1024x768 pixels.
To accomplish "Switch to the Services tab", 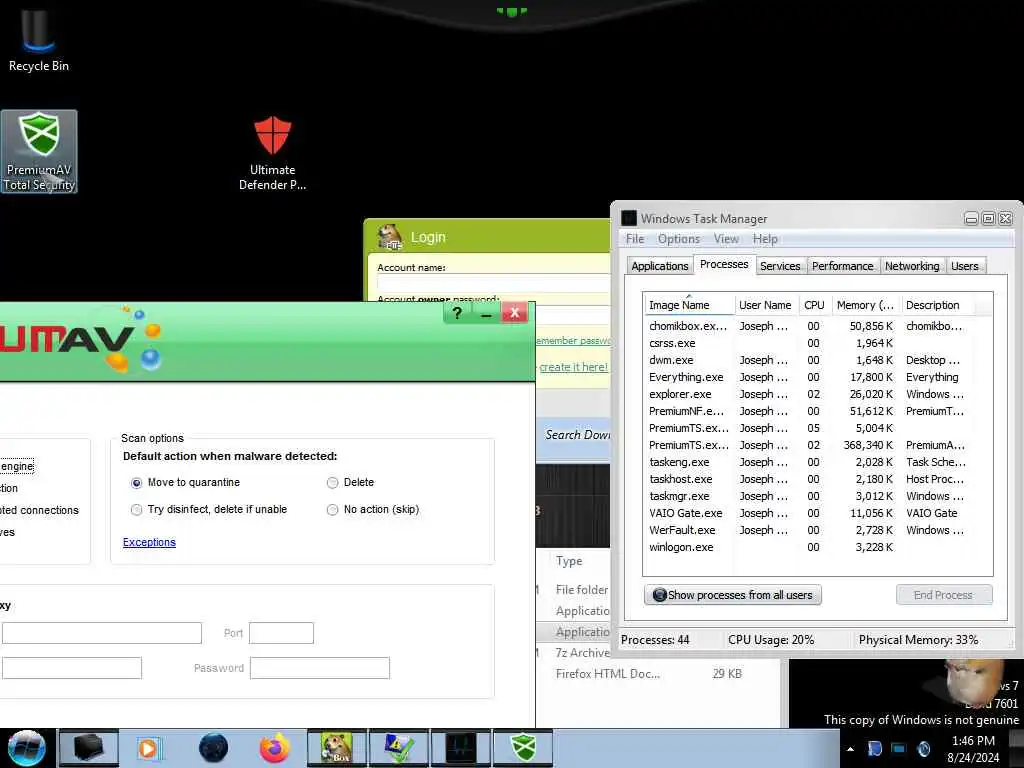I will coord(780,266).
